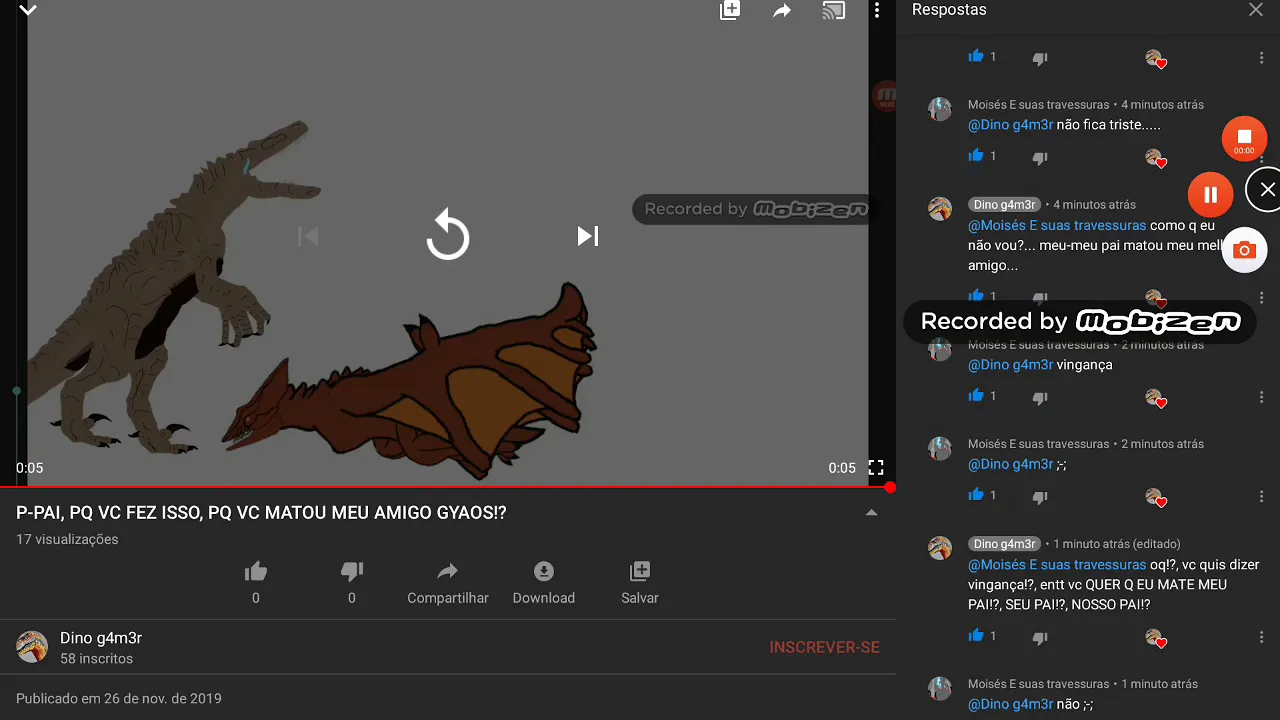Dislike the ';-;' reply by Moisés
This screenshot has width=1280, height=720.
(1040, 496)
